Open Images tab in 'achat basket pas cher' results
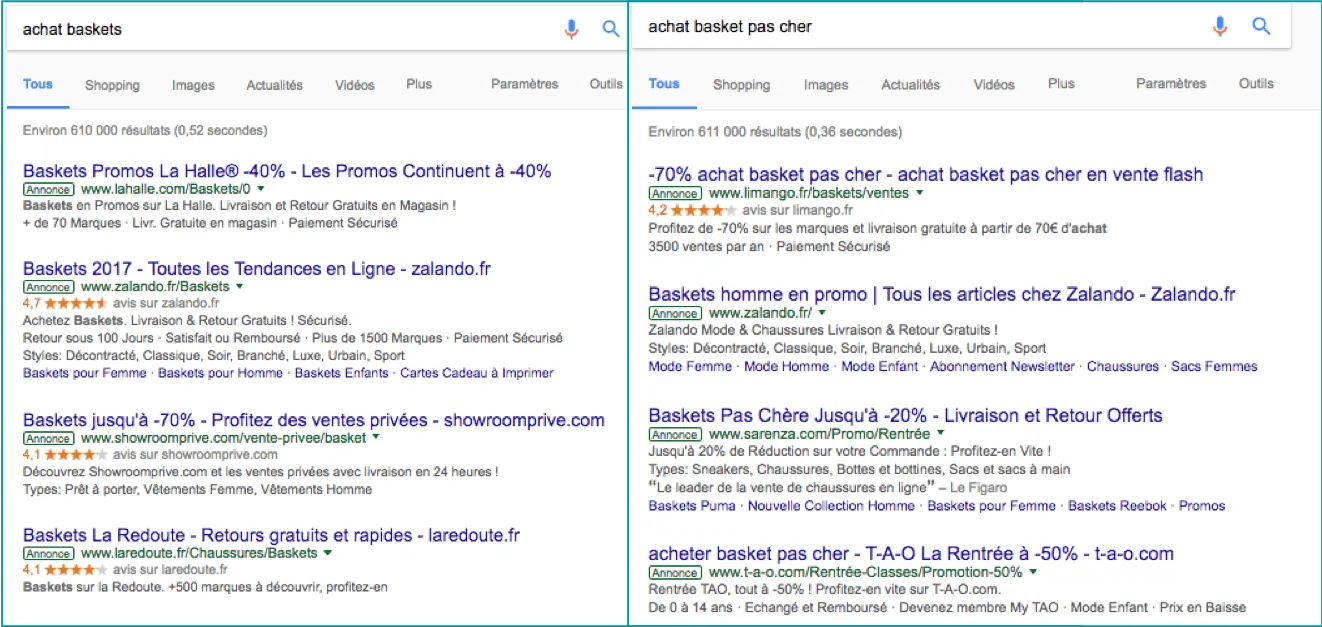The image size is (1322, 627). (x=825, y=85)
